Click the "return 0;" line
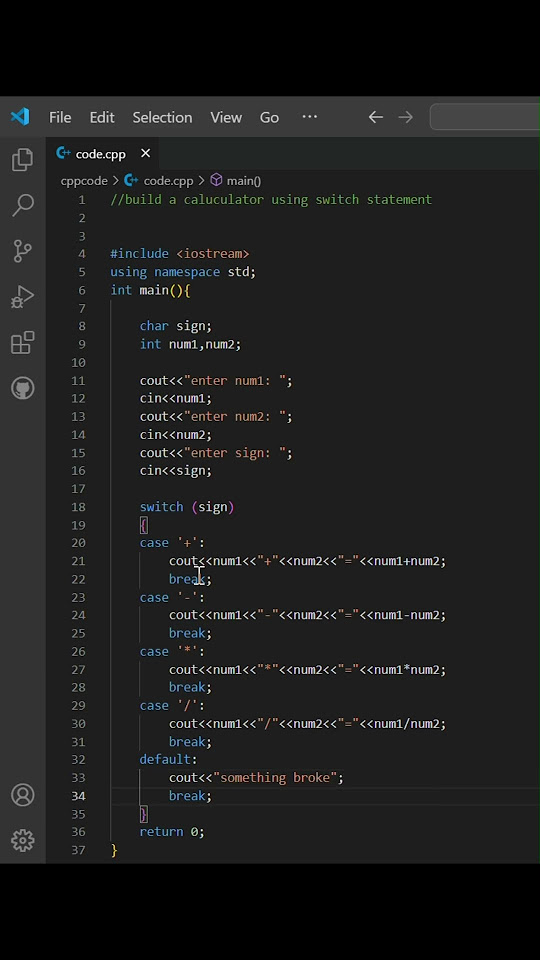The height and width of the screenshot is (960, 540). pyautogui.click(x=172, y=832)
